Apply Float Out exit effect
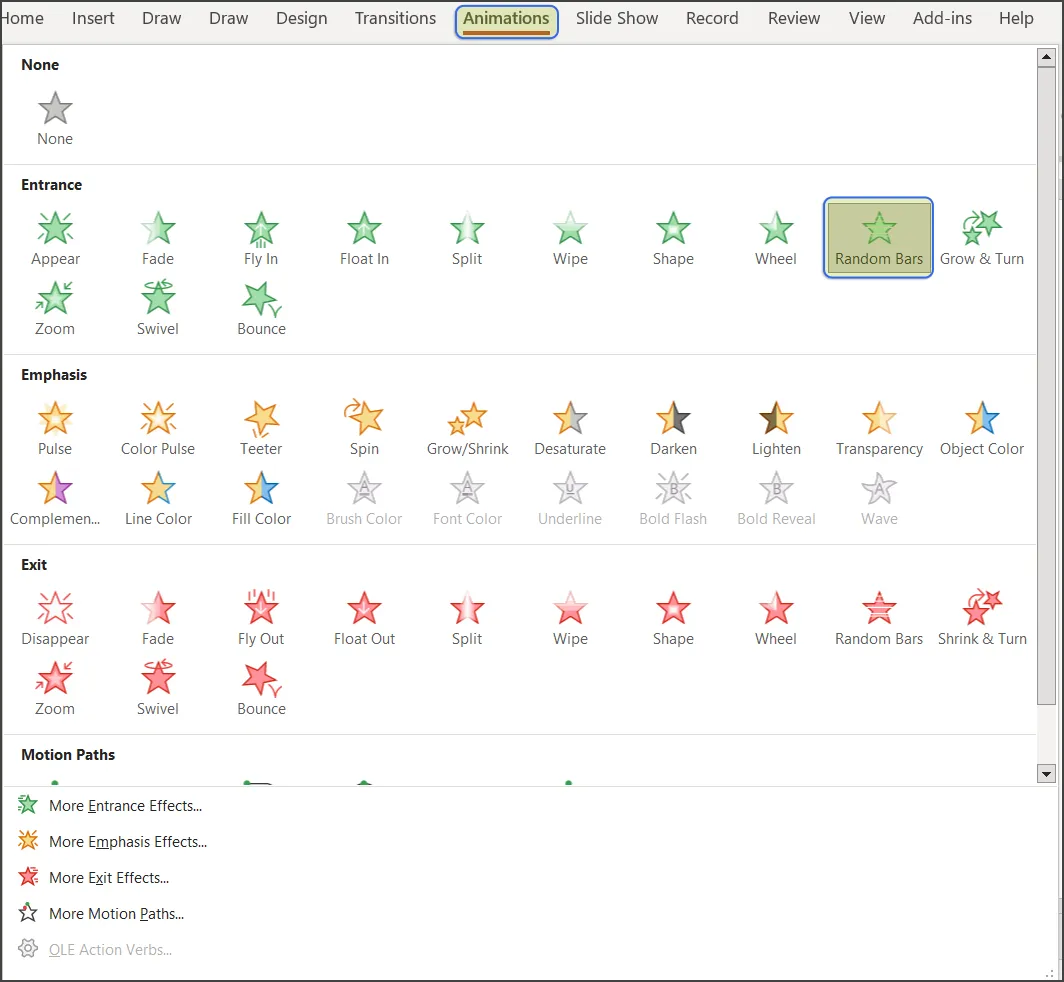This screenshot has height=982, width=1064. [x=364, y=618]
